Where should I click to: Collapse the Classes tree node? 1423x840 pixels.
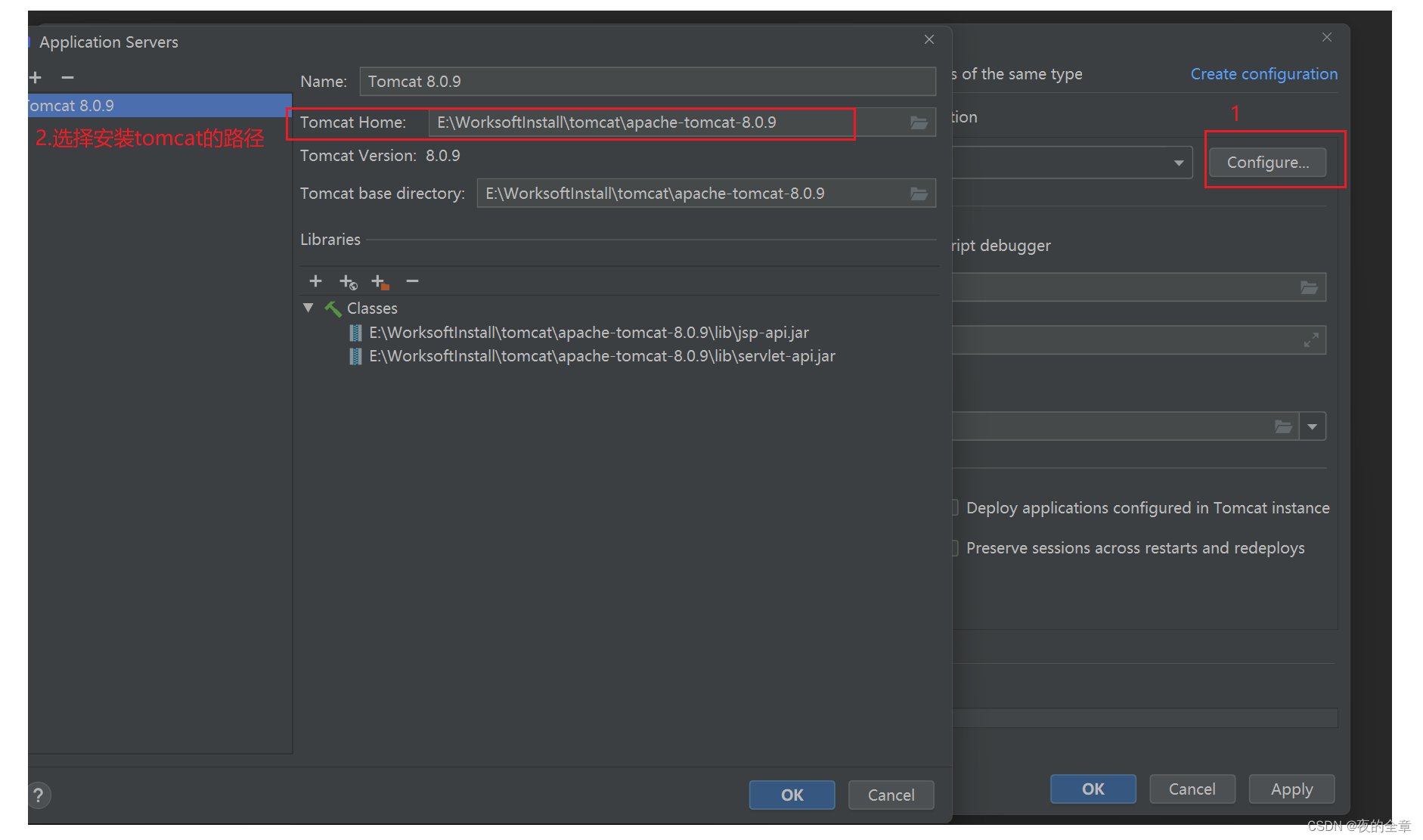click(x=308, y=308)
